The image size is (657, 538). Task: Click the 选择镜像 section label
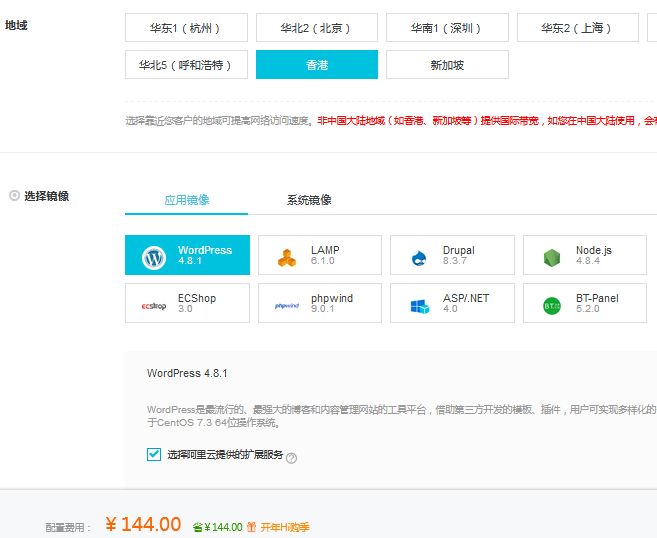[47, 196]
